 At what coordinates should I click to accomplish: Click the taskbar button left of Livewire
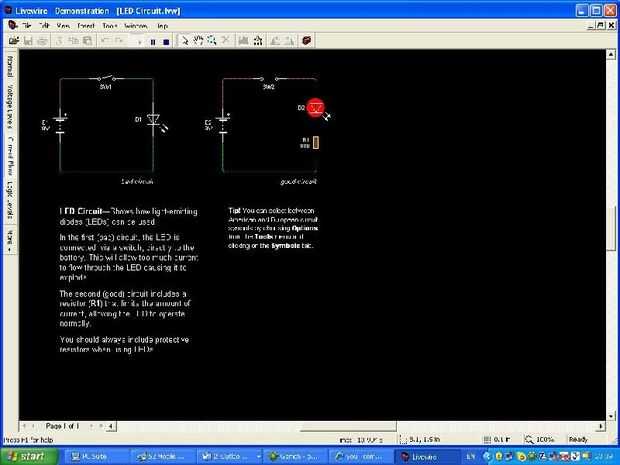361,457
